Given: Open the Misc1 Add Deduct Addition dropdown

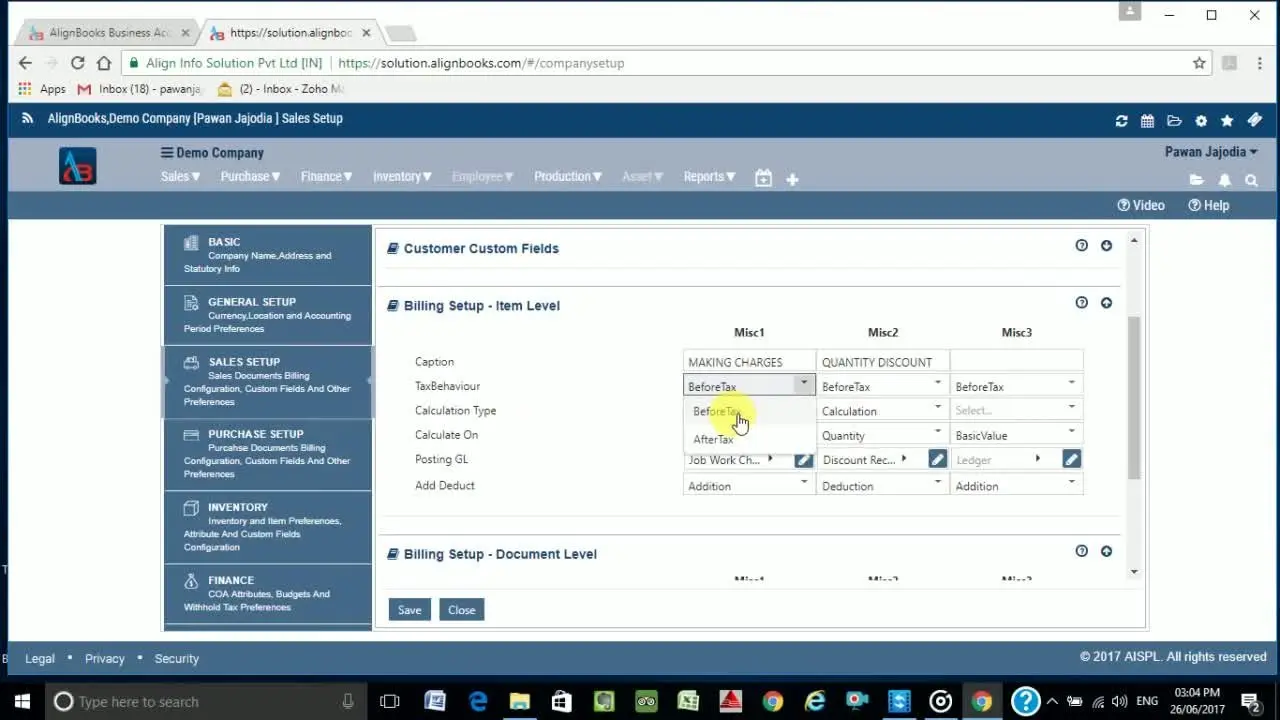Looking at the screenshot, I should pyautogui.click(x=749, y=485).
